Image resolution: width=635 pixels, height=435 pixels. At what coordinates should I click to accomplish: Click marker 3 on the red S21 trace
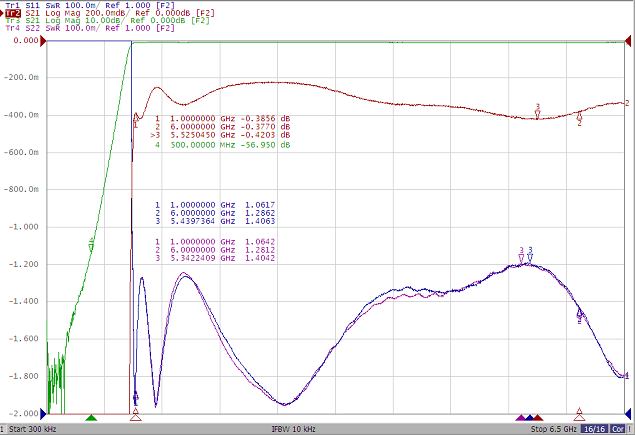(537, 114)
